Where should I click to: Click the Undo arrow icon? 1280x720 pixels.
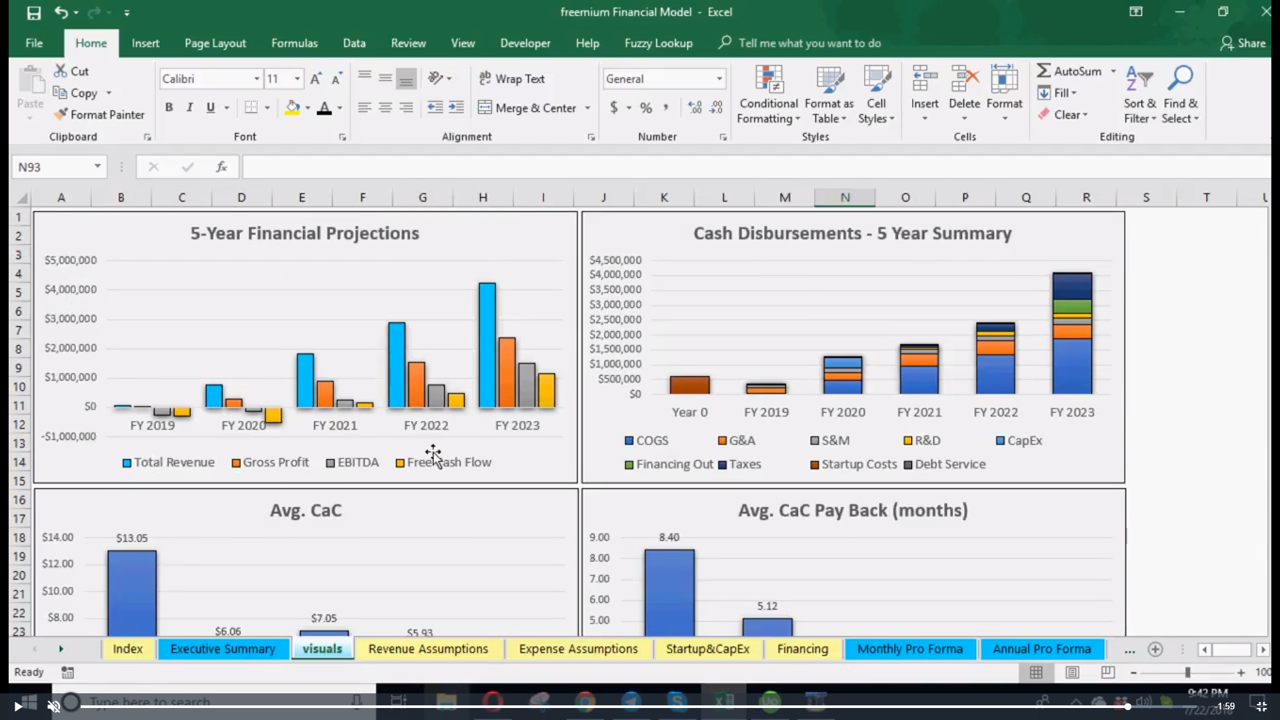(x=62, y=13)
